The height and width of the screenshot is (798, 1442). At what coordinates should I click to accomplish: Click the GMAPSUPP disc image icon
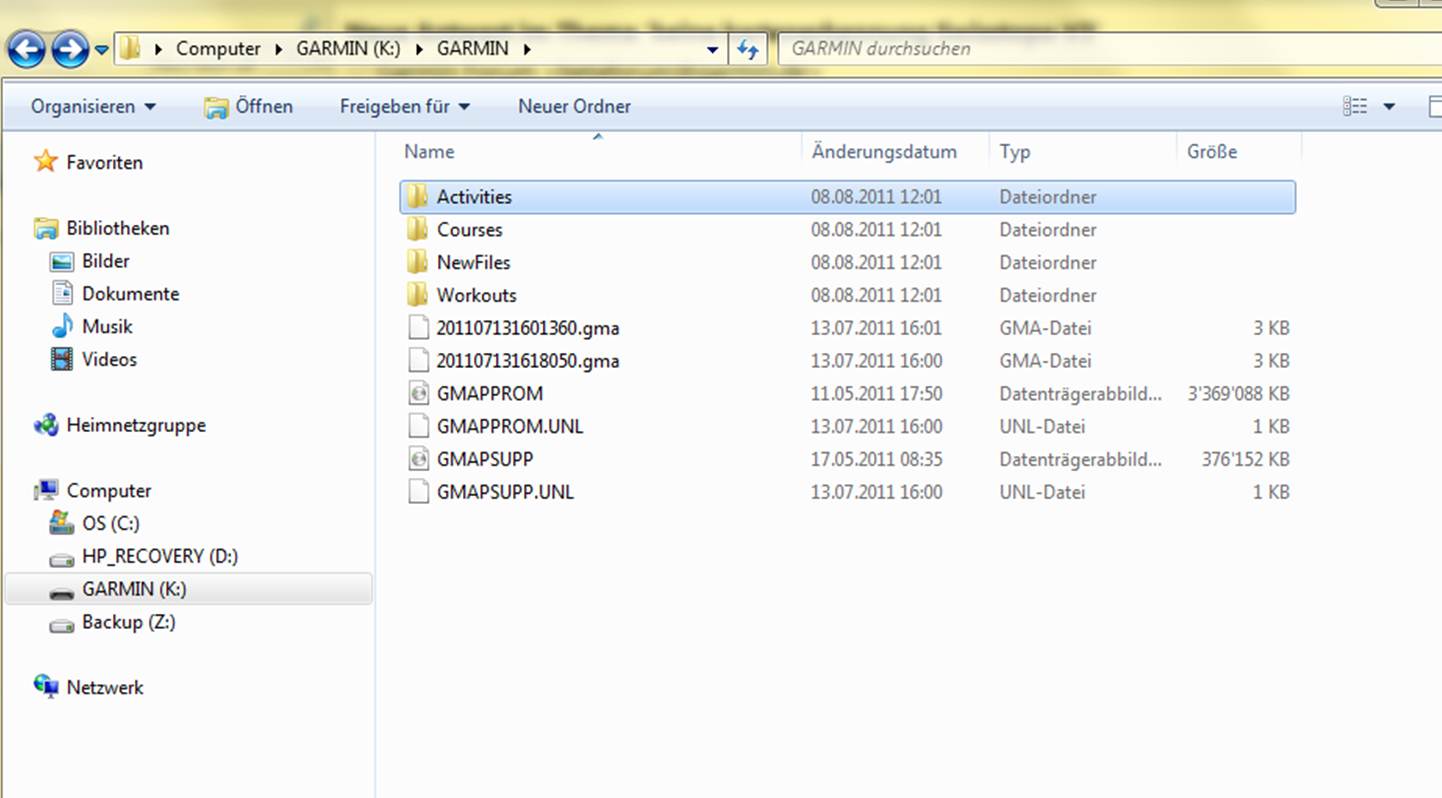(x=418, y=460)
